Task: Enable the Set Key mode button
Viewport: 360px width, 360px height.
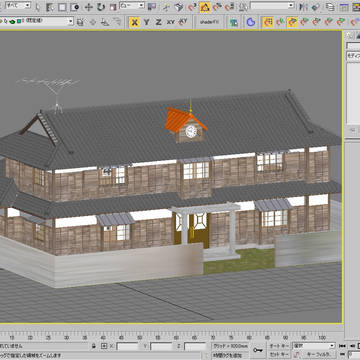Action: [x=279, y=354]
